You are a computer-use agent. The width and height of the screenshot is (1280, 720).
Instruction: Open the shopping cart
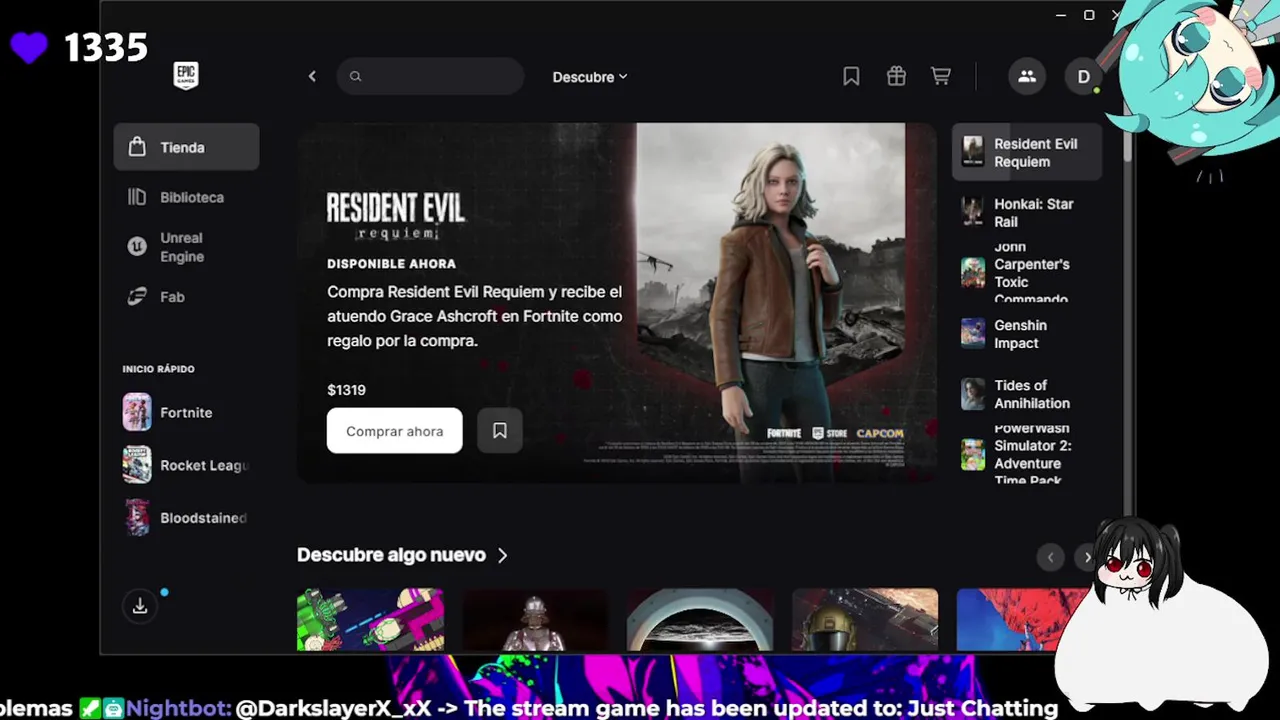pos(941,76)
